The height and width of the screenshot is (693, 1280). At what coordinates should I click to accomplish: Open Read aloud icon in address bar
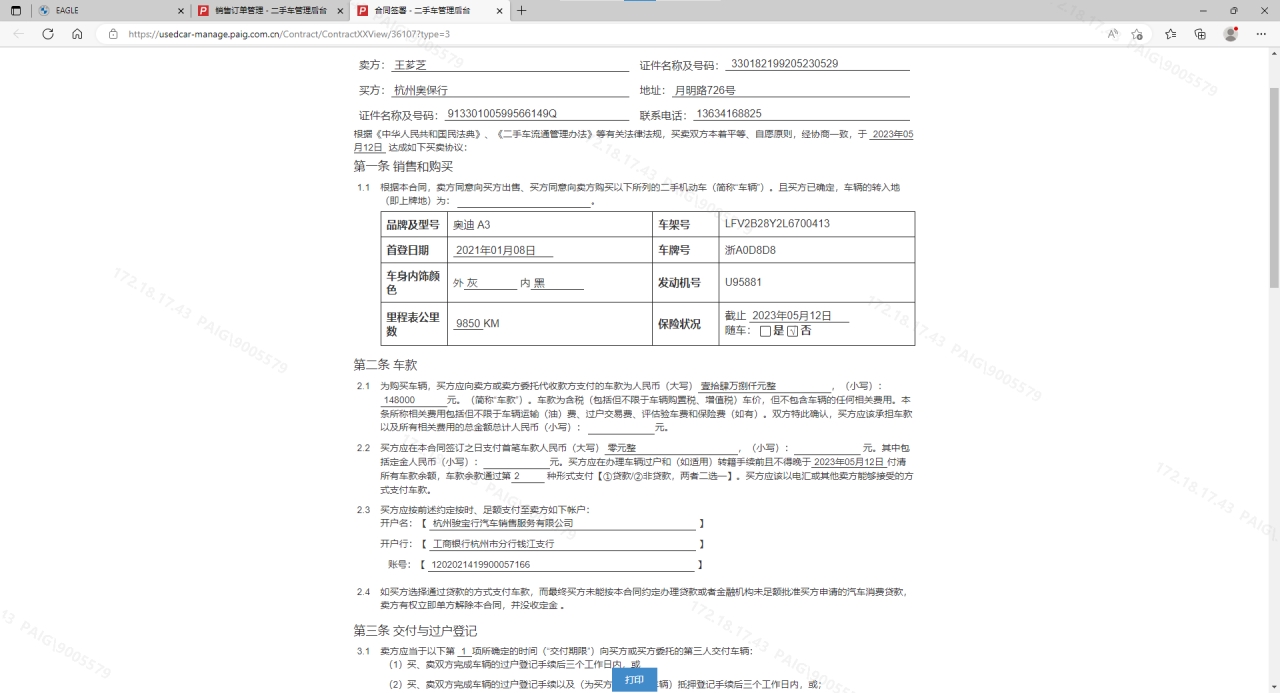(x=1113, y=34)
